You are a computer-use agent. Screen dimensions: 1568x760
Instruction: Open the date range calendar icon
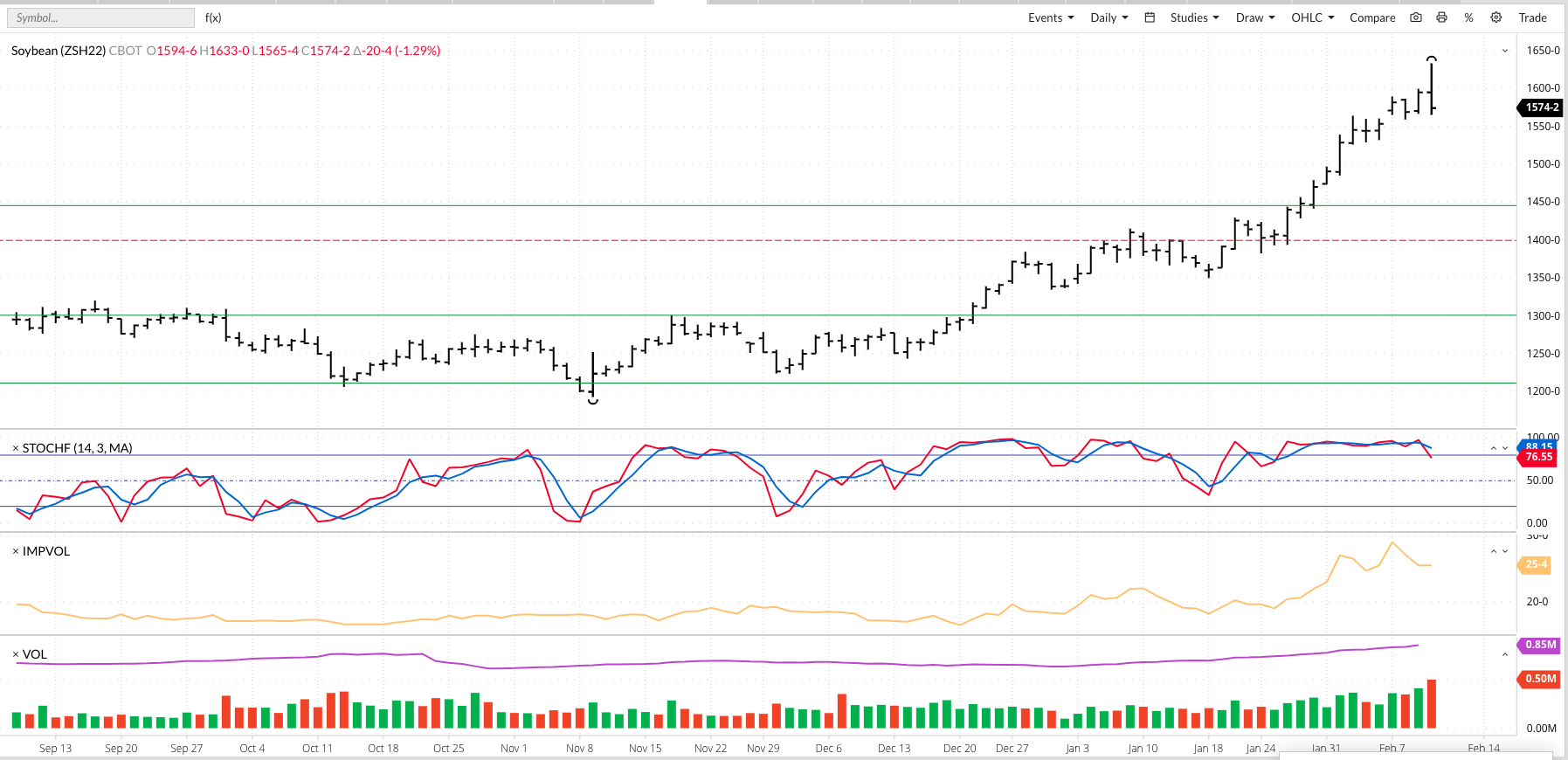coord(1150,17)
